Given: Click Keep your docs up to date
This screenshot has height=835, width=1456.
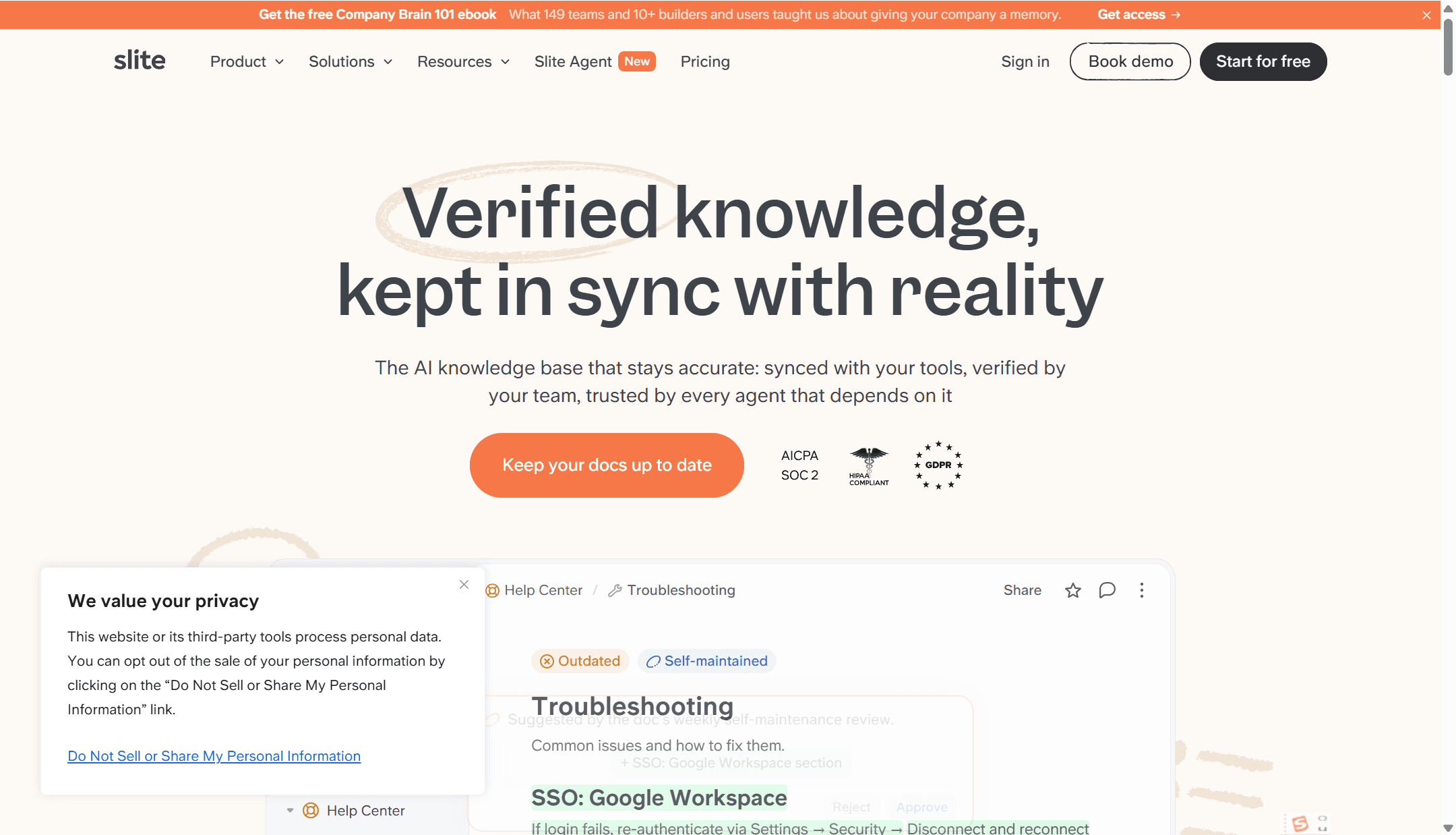Looking at the screenshot, I should [x=607, y=465].
